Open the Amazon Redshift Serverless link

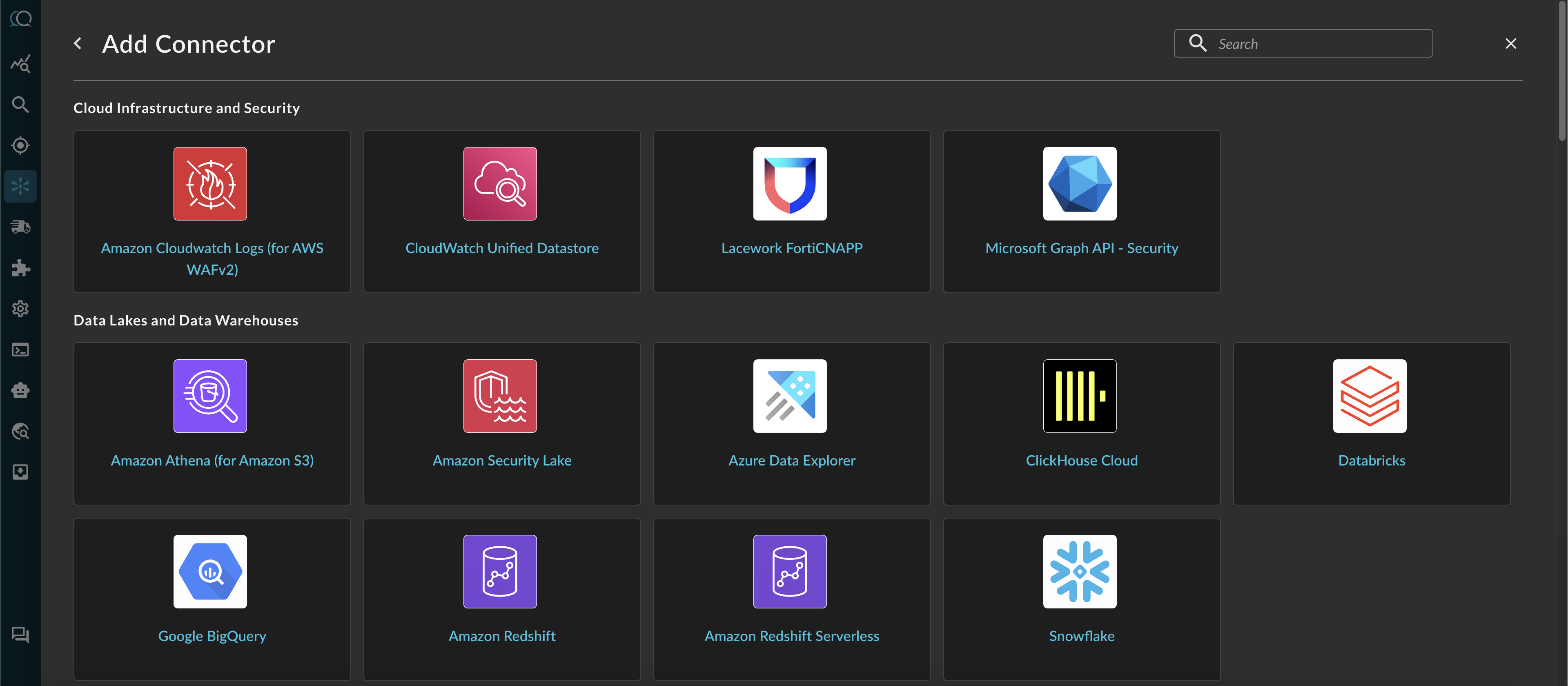[x=792, y=636]
